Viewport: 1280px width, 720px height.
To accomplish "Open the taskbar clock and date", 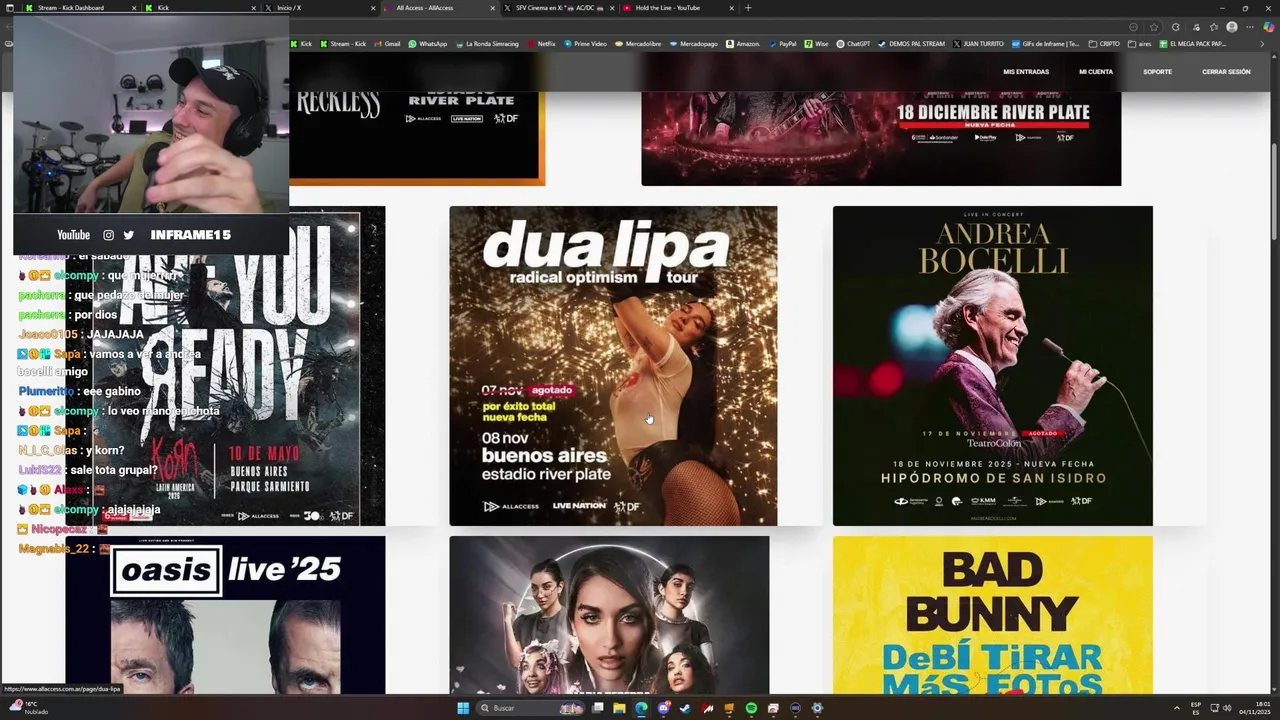I will (x=1254, y=708).
